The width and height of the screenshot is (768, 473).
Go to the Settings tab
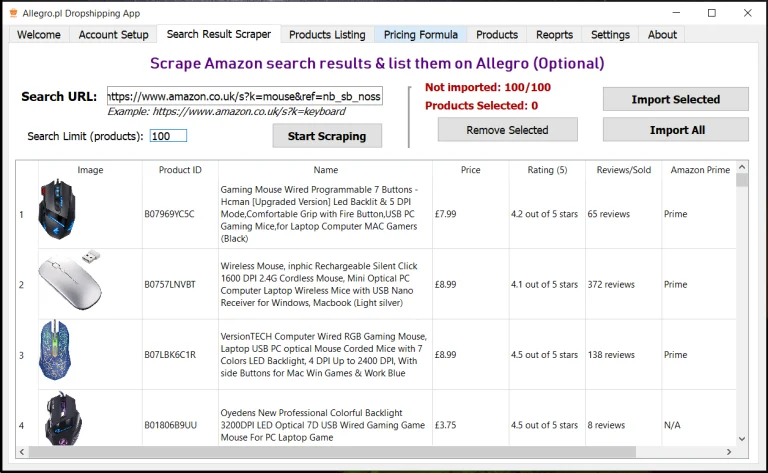610,35
